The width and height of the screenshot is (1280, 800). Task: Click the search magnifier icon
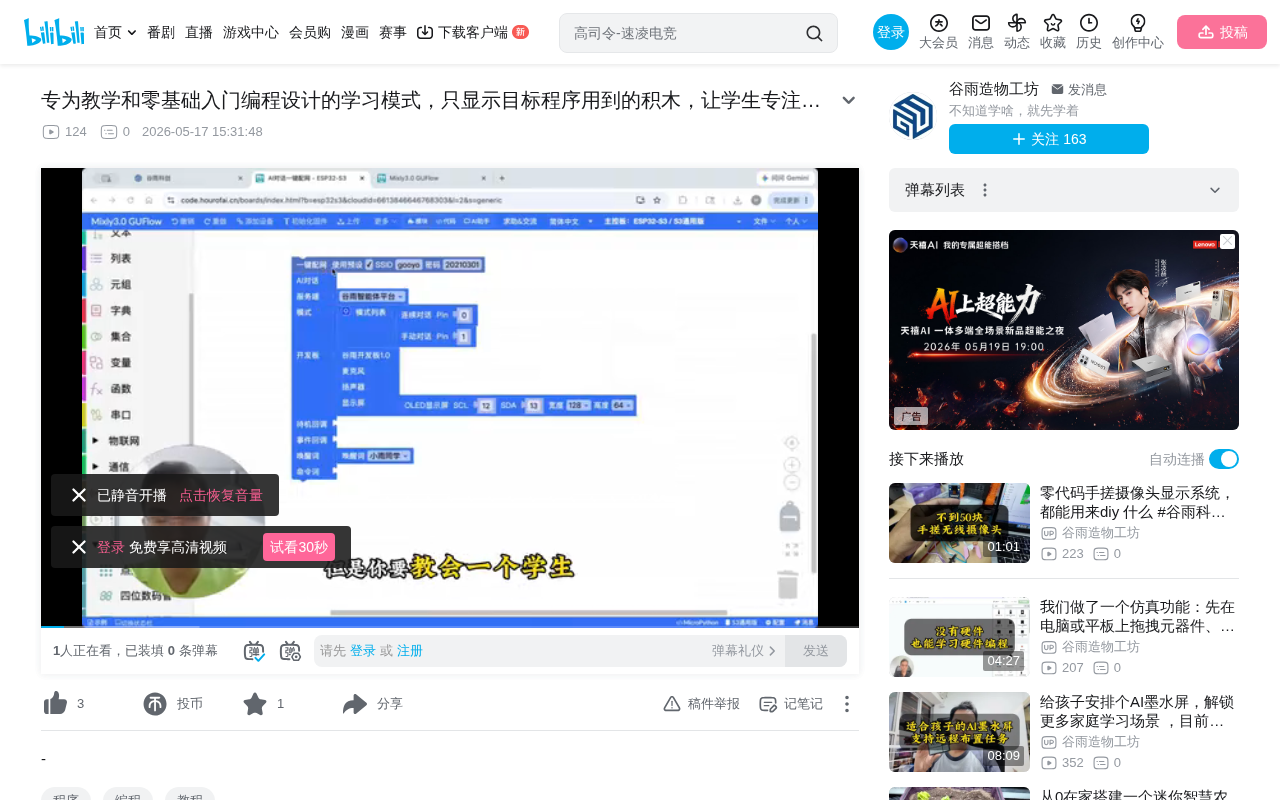814,33
